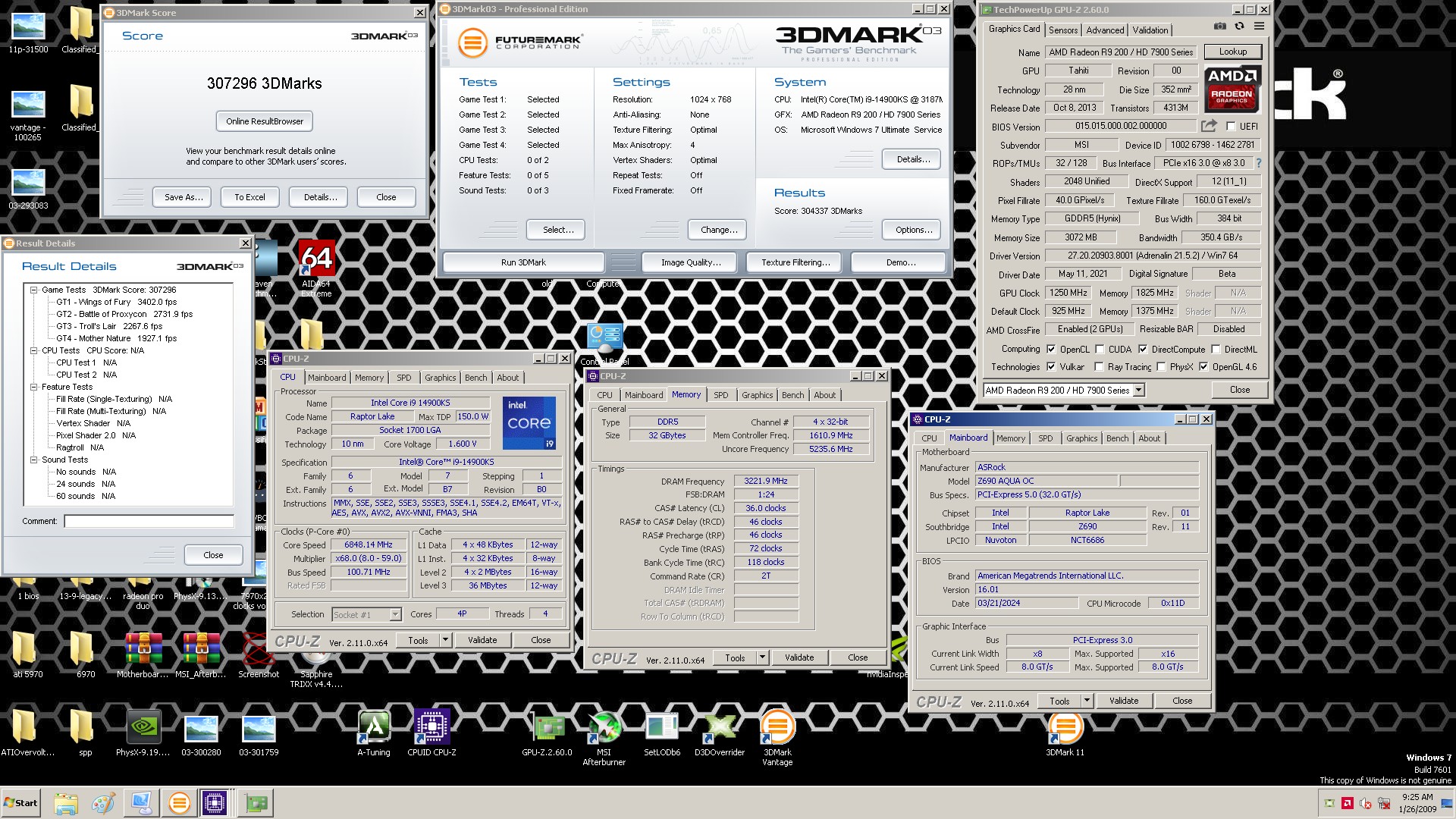This screenshot has width=1456, height=819.
Task: Click the Comment input field in Result Details
Action: (x=149, y=522)
